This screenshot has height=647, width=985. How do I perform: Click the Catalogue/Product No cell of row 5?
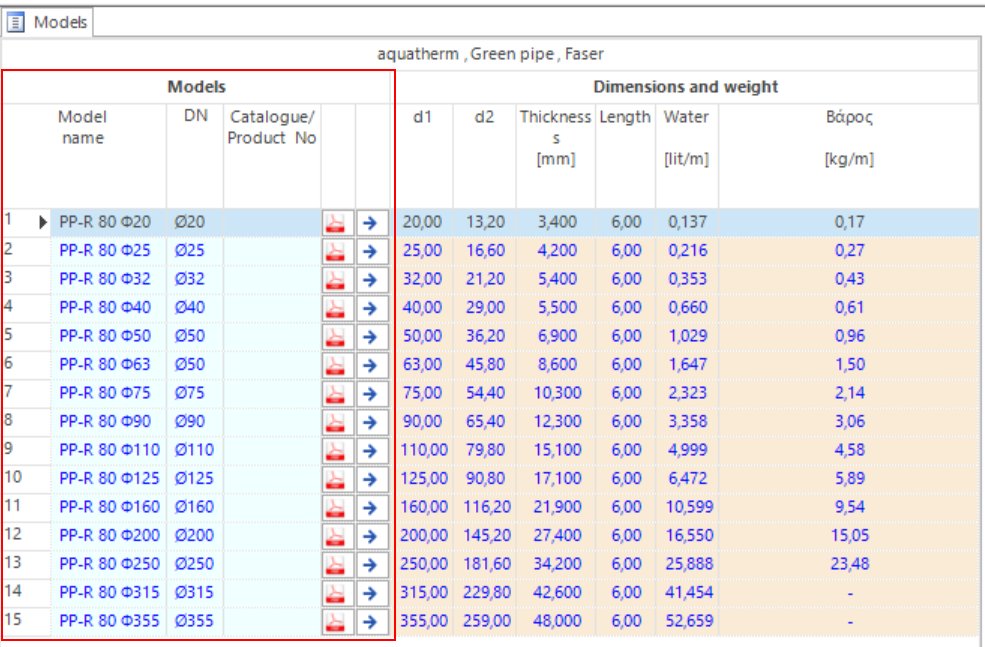click(x=271, y=336)
